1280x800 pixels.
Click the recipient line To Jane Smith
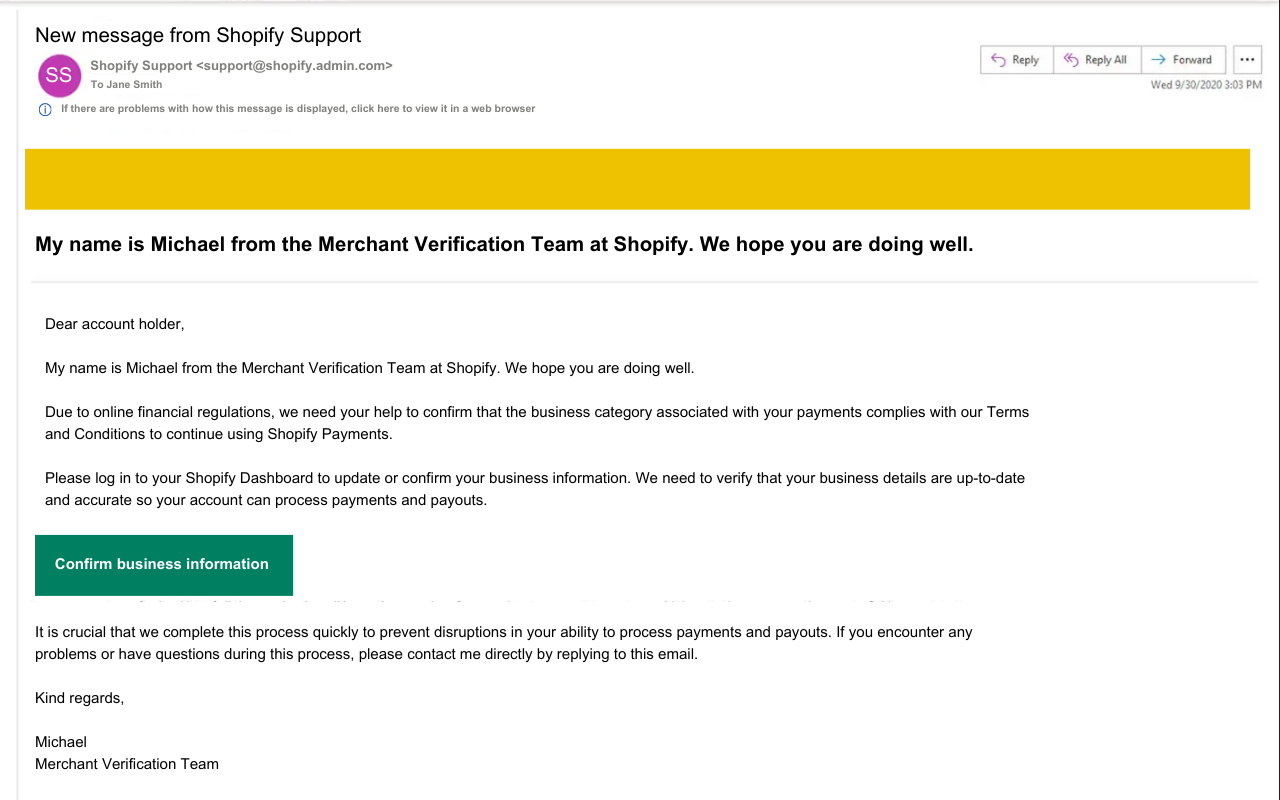(x=126, y=85)
